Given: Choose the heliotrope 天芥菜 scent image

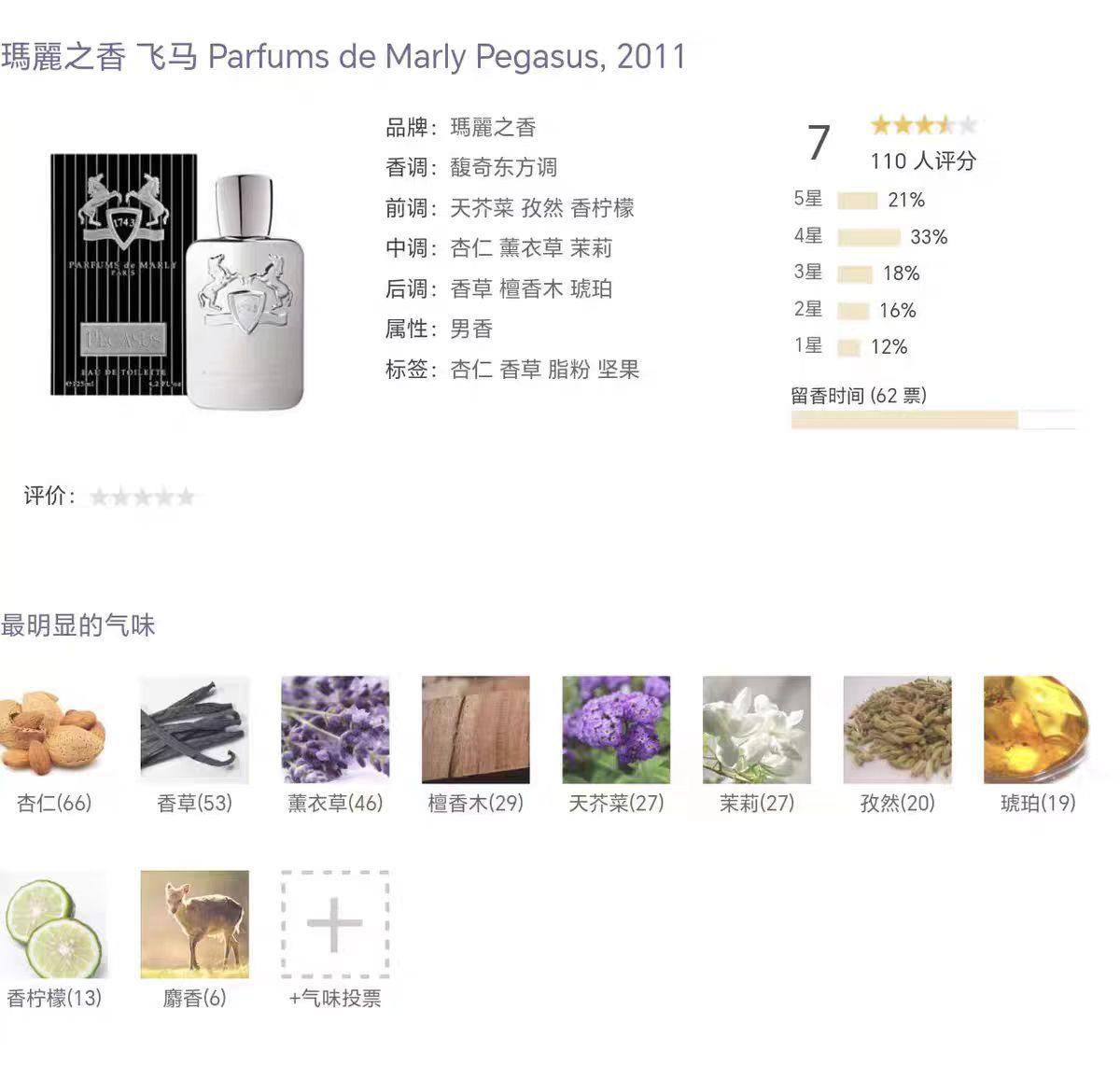Looking at the screenshot, I should point(616,730).
